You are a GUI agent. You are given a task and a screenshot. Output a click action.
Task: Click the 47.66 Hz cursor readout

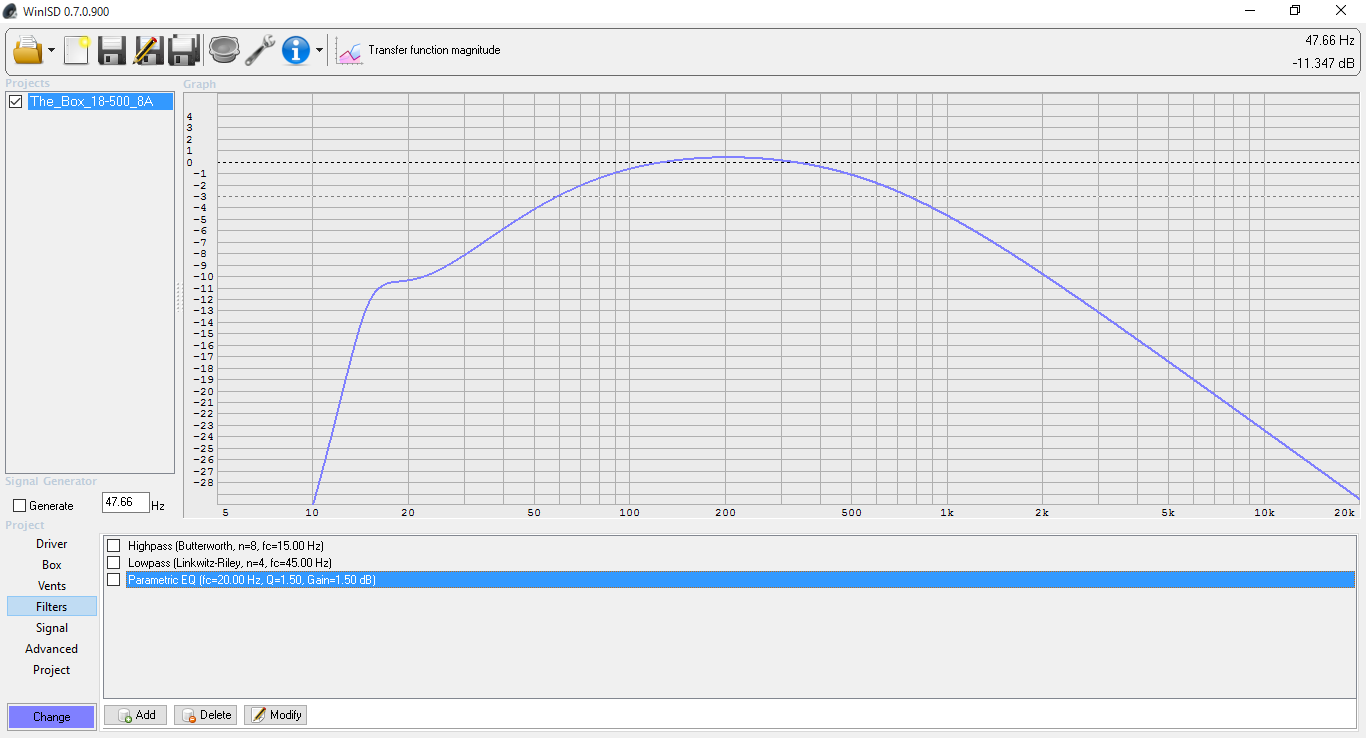1329,41
